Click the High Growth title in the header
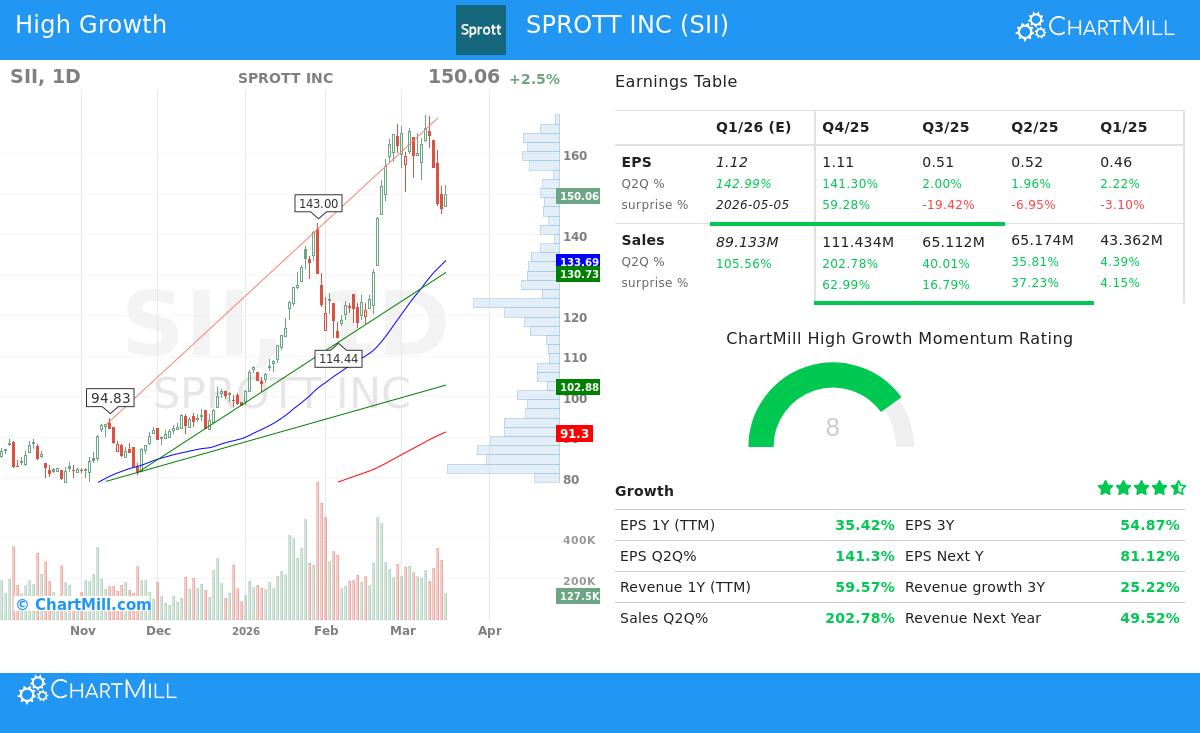Image resolution: width=1200 pixels, height=733 pixels. pos(91,24)
